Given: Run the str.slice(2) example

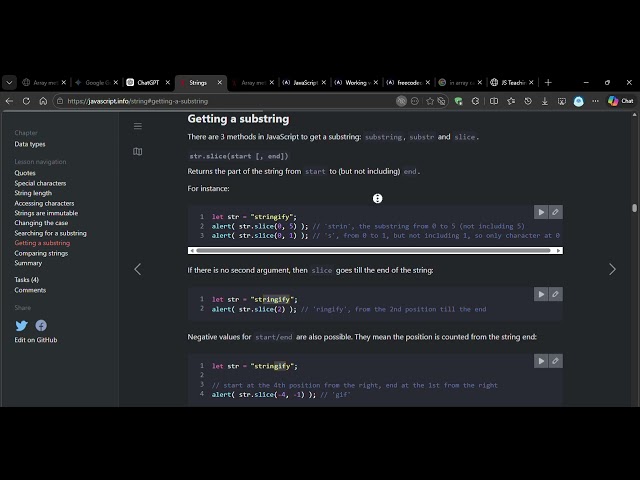Looking at the screenshot, I should [541, 294].
